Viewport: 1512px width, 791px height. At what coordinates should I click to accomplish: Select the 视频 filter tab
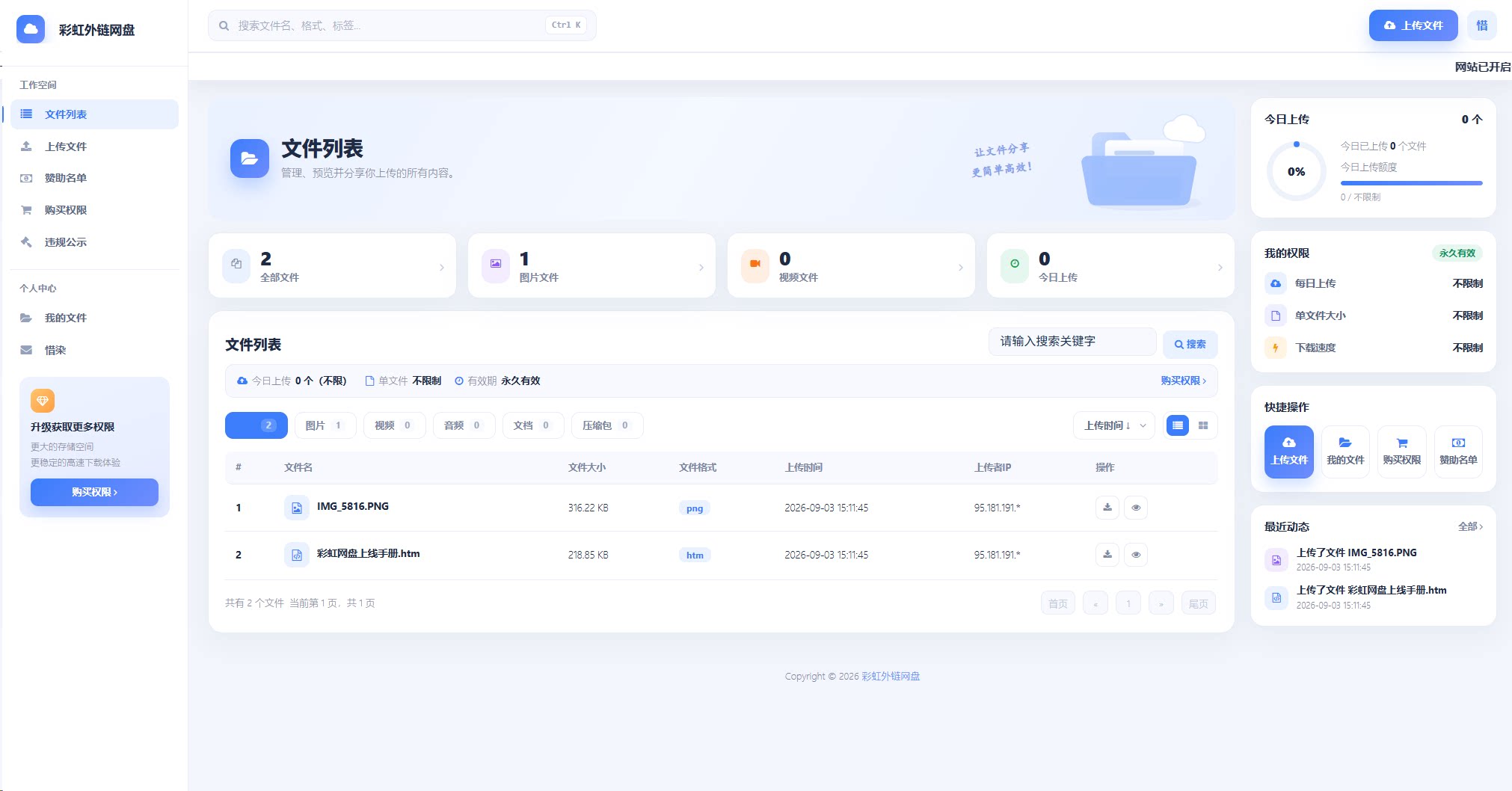point(394,425)
